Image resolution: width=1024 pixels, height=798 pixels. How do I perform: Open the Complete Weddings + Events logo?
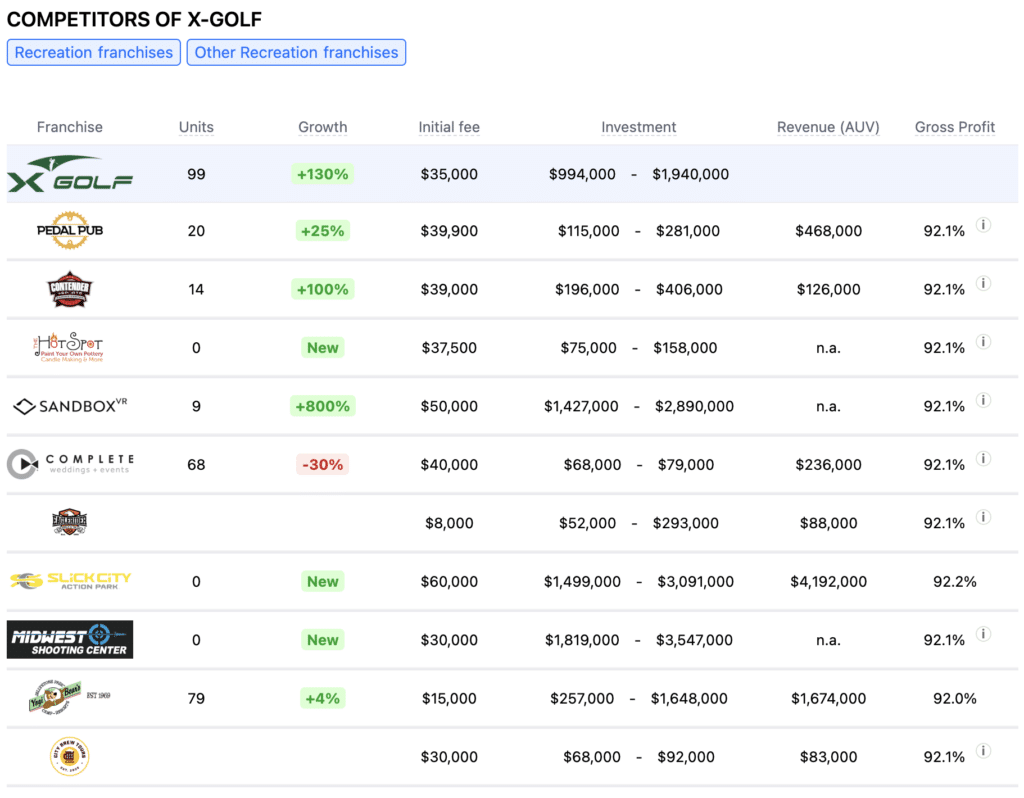click(70, 464)
